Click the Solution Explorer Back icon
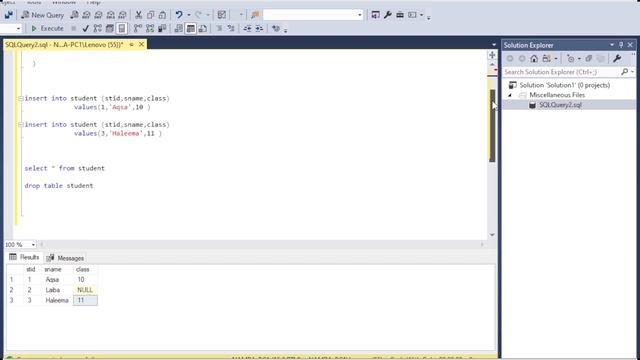The width and height of the screenshot is (640, 360). pyautogui.click(x=510, y=59)
